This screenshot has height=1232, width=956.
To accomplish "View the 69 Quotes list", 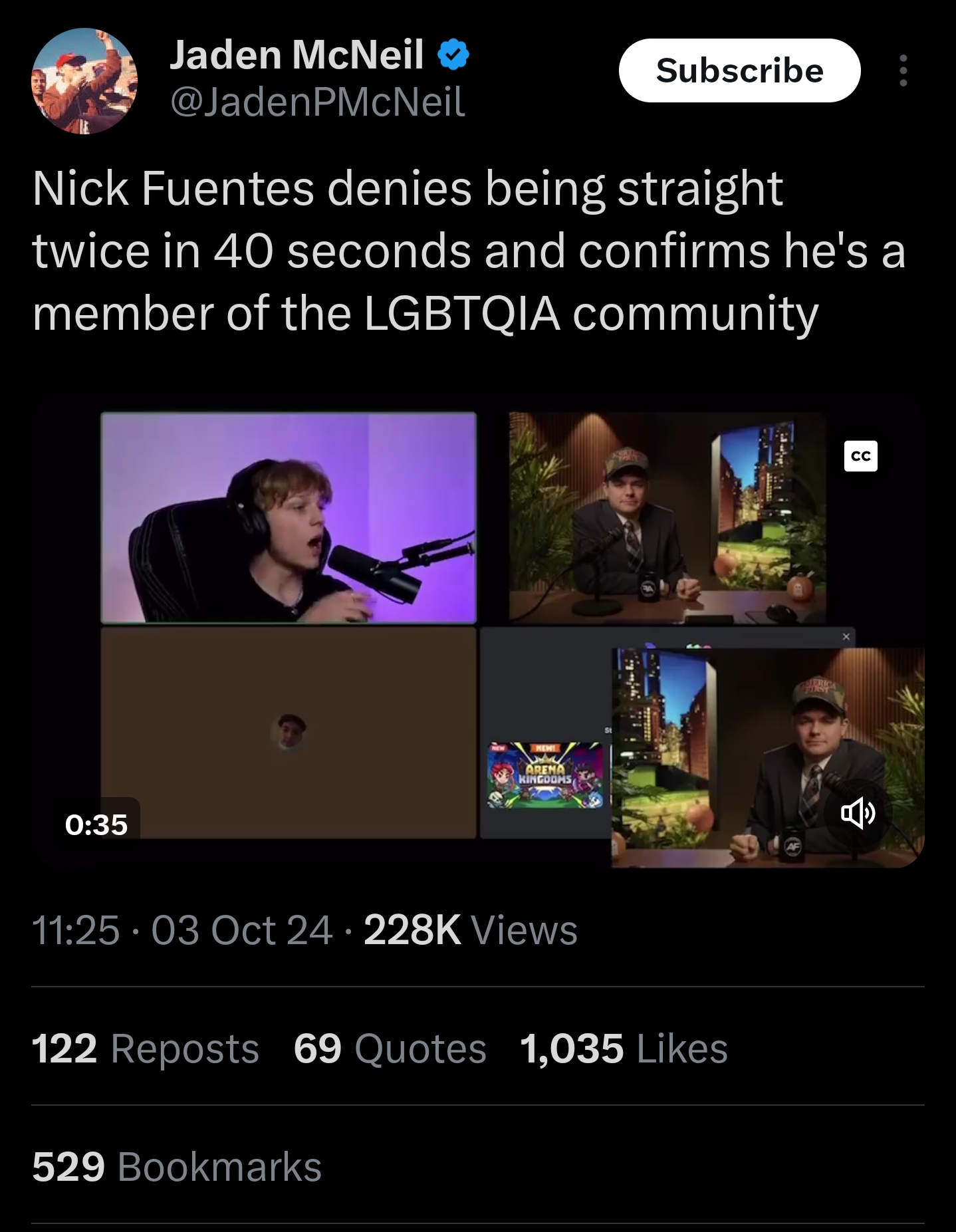I will pyautogui.click(x=390, y=1048).
